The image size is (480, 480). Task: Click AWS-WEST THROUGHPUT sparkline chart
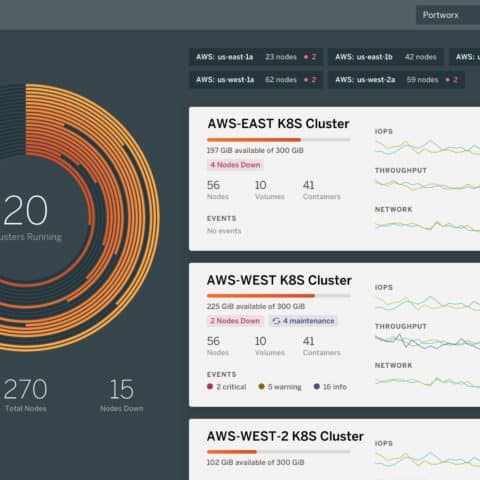coord(427,341)
